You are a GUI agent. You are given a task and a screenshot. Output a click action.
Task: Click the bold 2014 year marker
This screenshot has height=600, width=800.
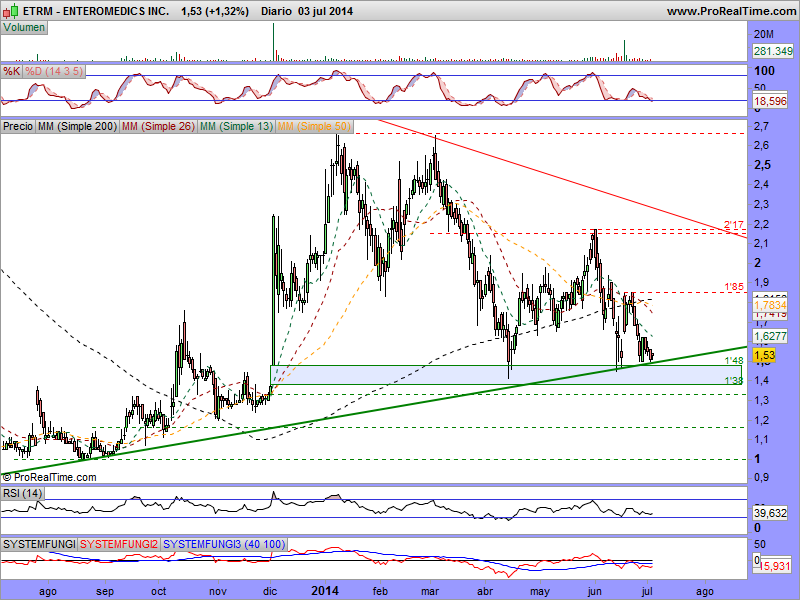[325, 591]
